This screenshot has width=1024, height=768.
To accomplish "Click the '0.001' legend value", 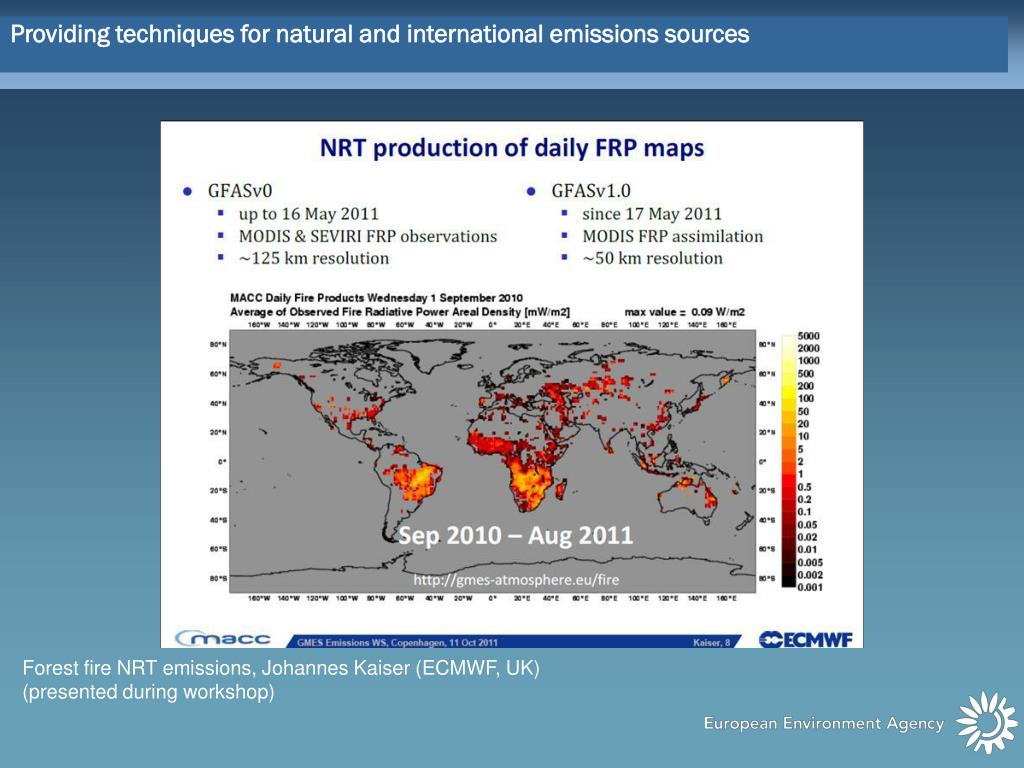I will click(x=810, y=587).
